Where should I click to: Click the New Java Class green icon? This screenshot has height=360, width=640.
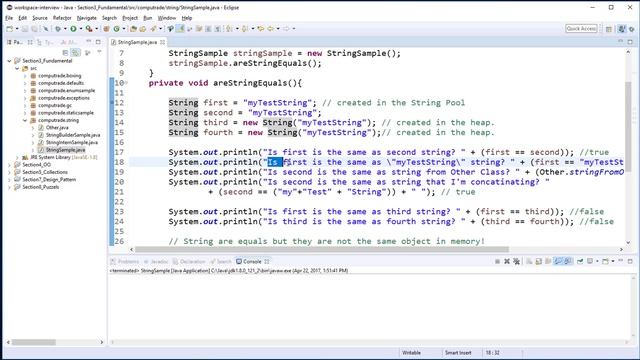(x=116, y=29)
